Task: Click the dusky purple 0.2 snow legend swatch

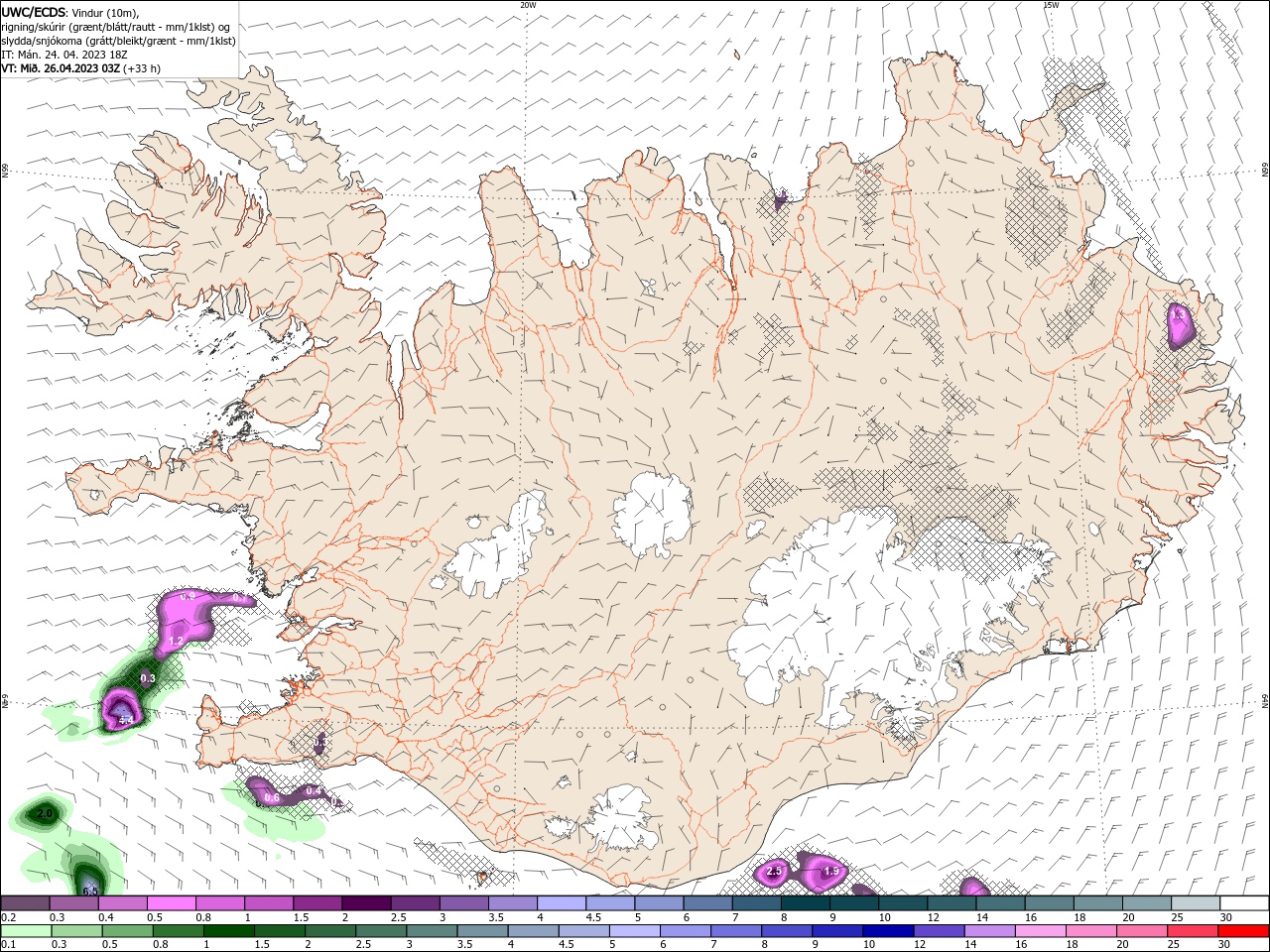Action: point(25,903)
